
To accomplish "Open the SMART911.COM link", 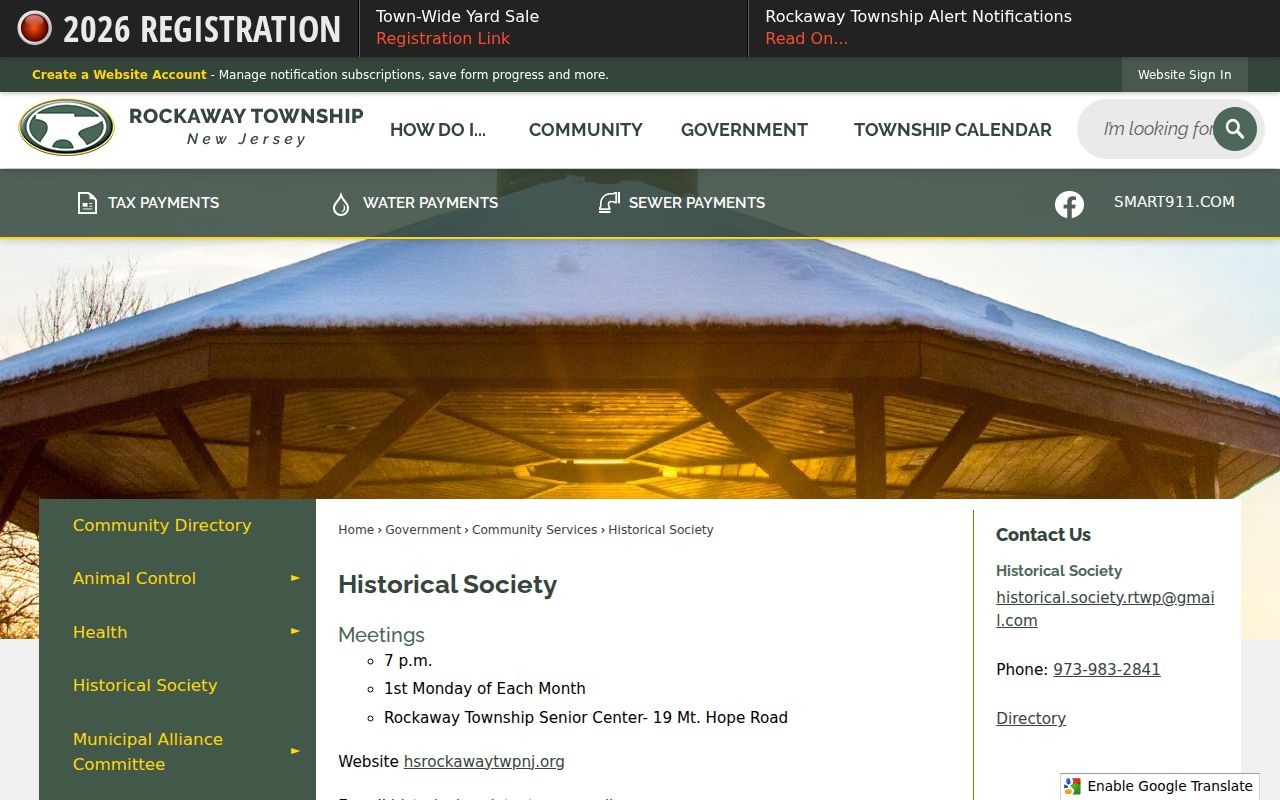I will pyautogui.click(x=1174, y=202).
